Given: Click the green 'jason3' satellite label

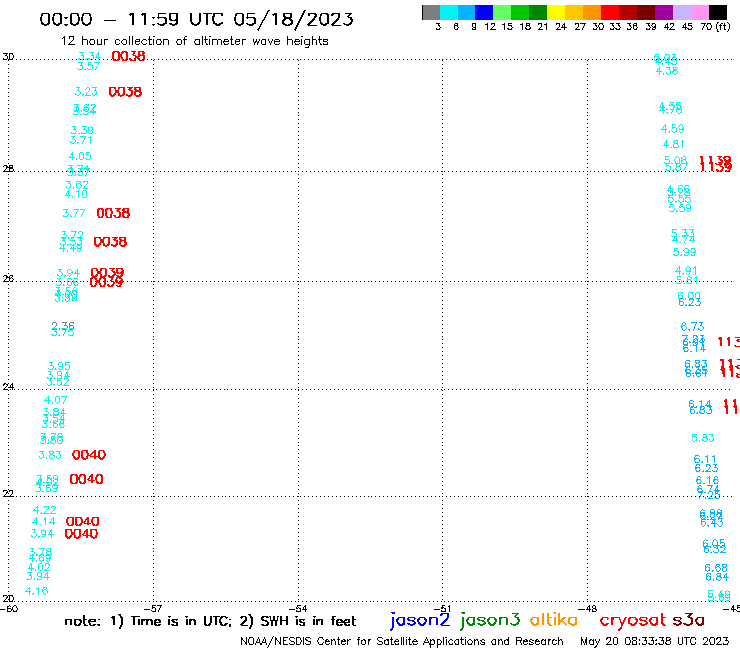Looking at the screenshot, I should tap(490, 620).
